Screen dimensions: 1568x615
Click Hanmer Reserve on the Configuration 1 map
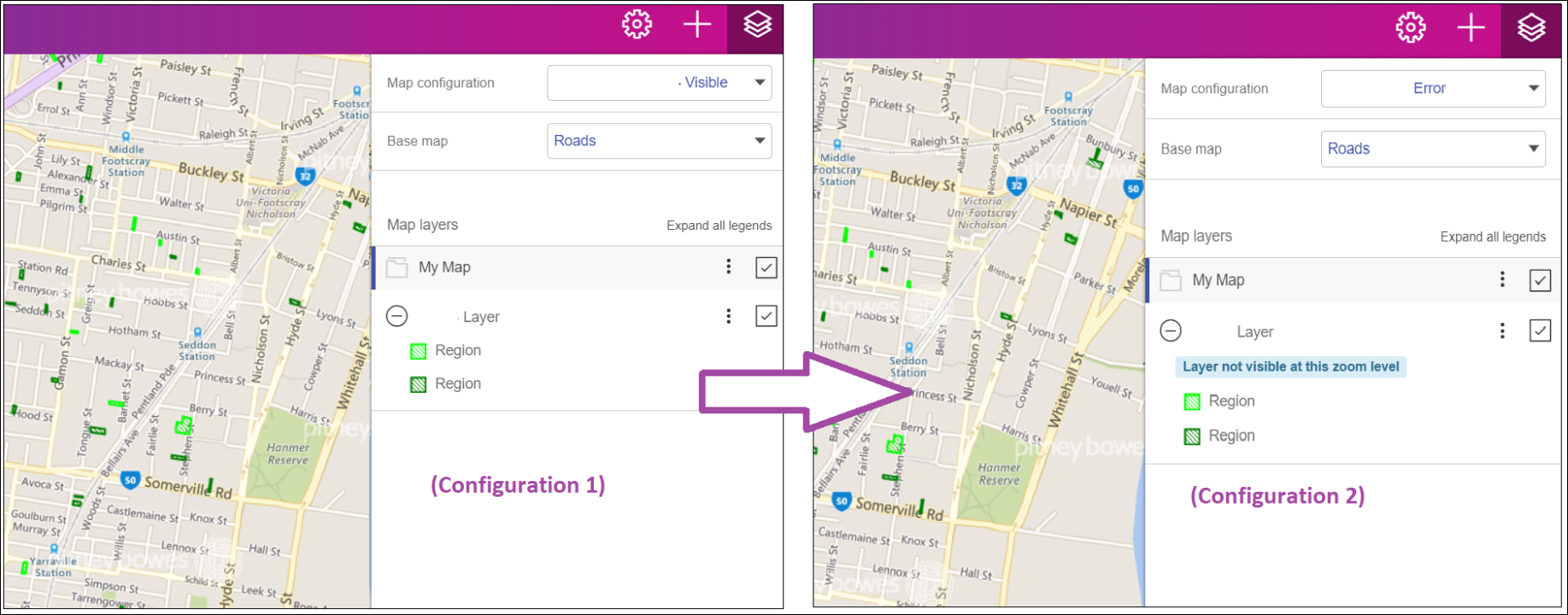click(x=288, y=454)
